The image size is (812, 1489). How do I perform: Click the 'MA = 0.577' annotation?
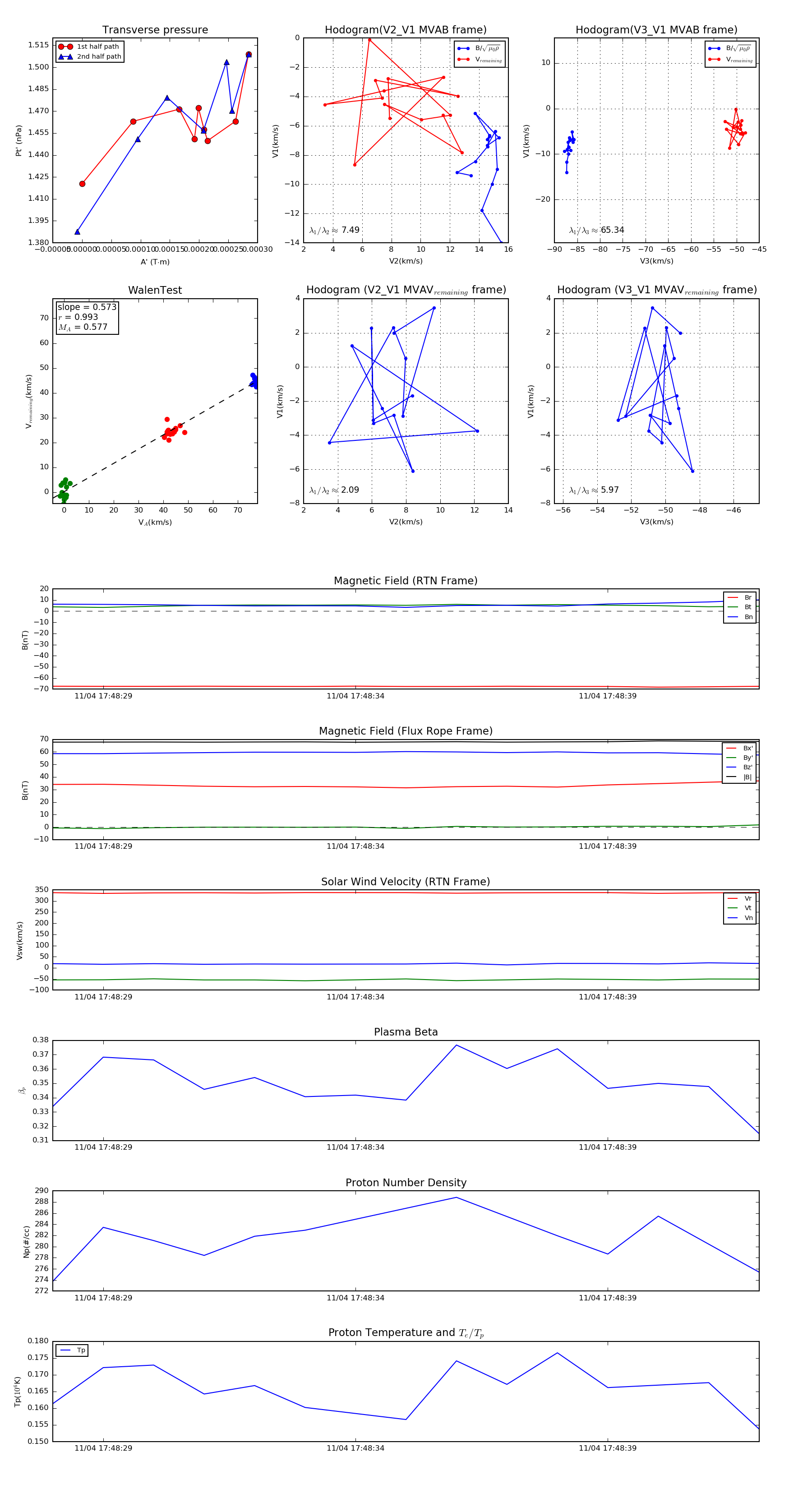coord(83,327)
